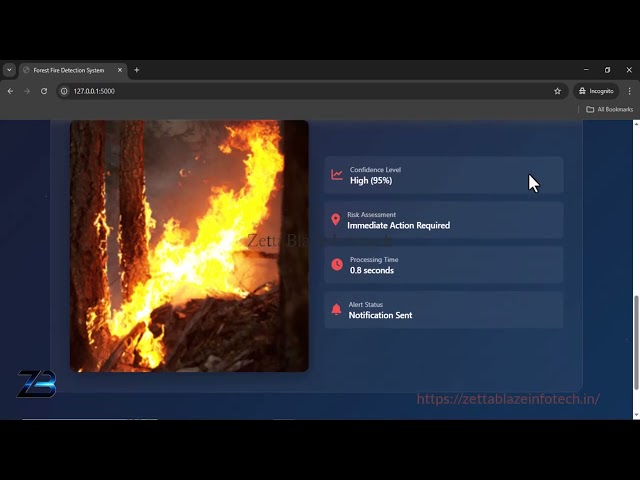The image size is (640, 480).
Task: Open the Chrome three-dot menu
Action: (629, 91)
